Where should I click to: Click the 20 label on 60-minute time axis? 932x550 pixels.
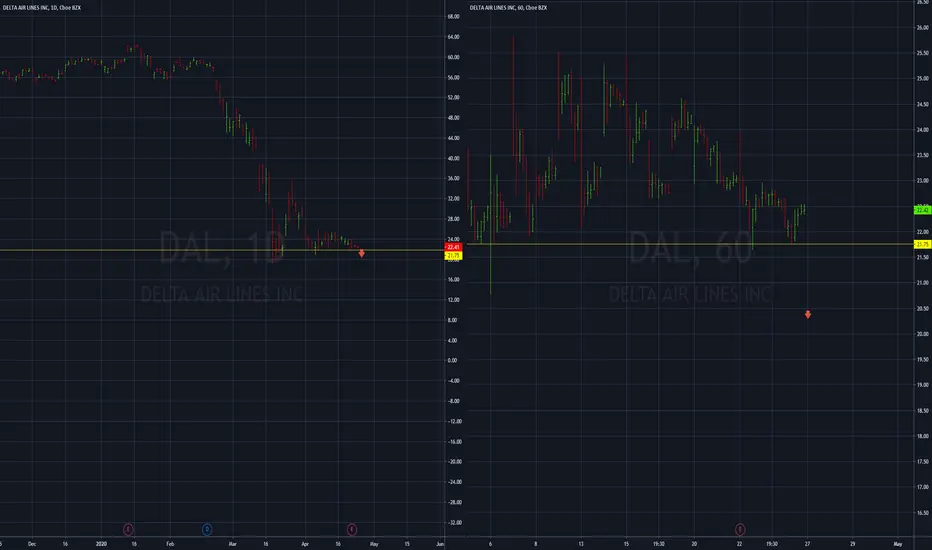(694, 544)
